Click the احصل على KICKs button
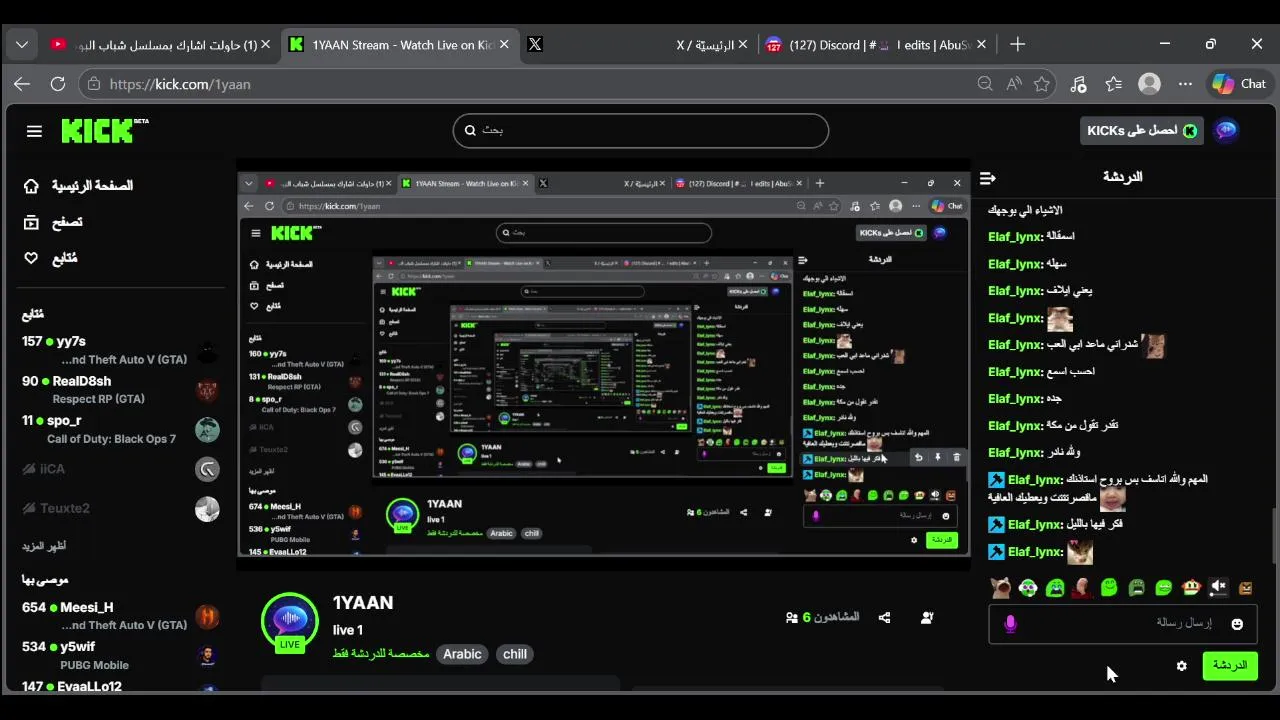This screenshot has height=720, width=1280. click(x=1141, y=131)
